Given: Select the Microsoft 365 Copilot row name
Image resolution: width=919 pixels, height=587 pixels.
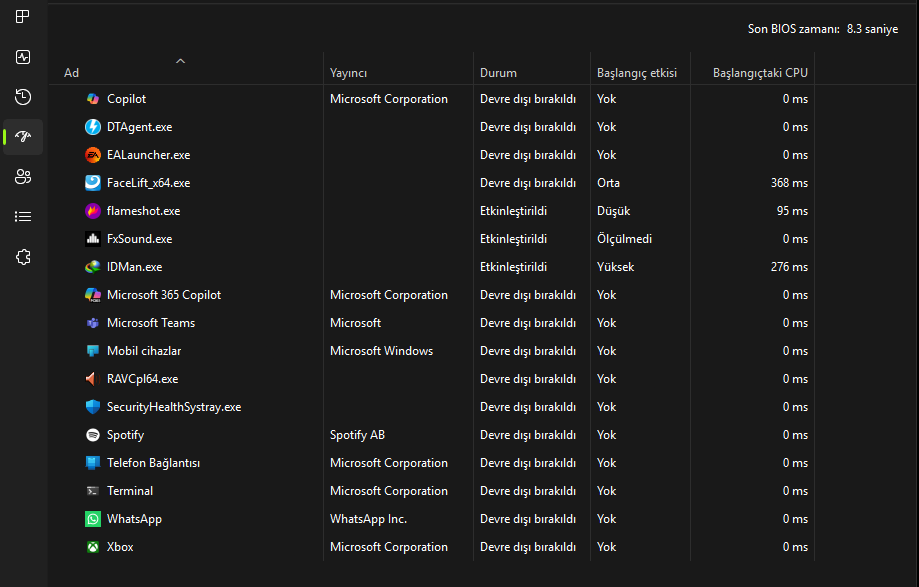Looking at the screenshot, I should [x=164, y=295].
